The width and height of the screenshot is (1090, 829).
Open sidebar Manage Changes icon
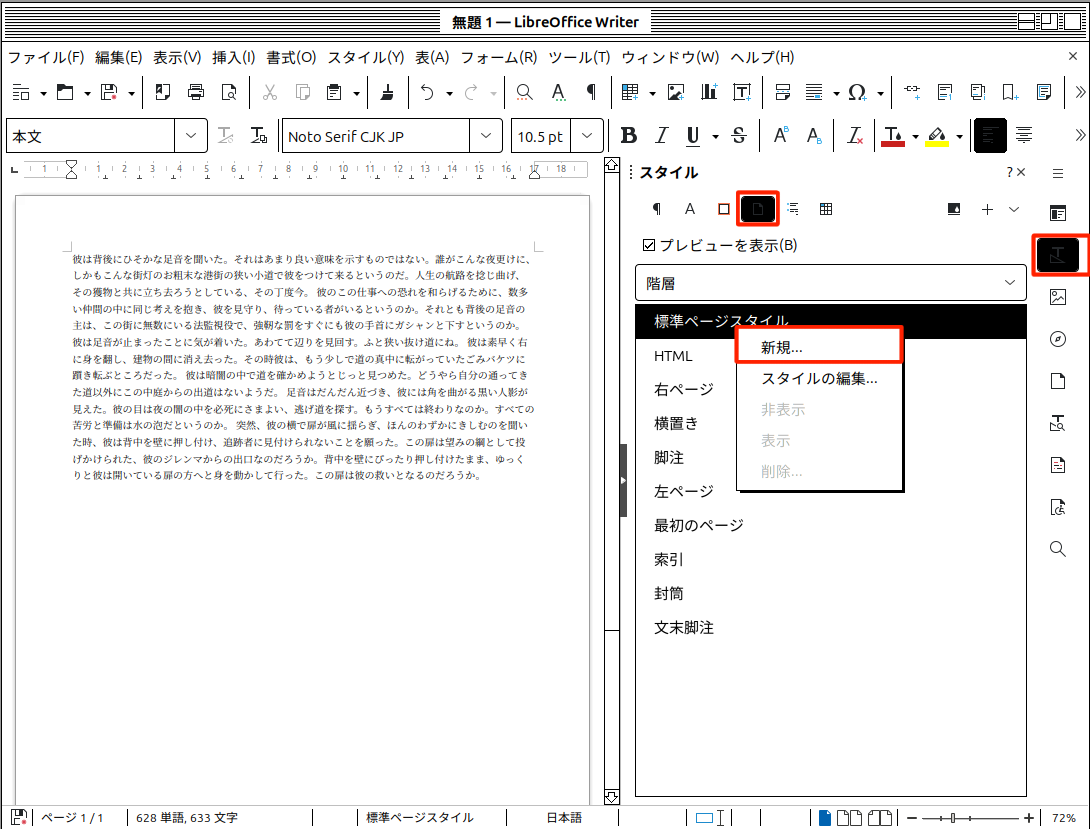pyautogui.click(x=1058, y=465)
